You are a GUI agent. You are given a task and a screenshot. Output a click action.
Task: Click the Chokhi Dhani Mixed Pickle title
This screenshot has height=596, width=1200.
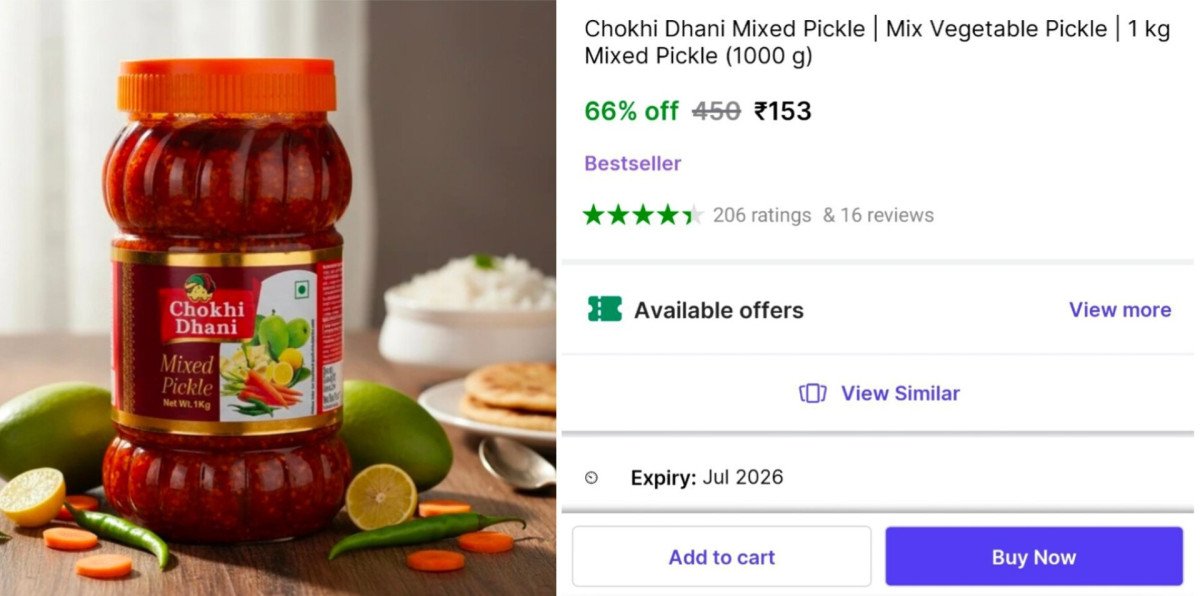click(876, 42)
